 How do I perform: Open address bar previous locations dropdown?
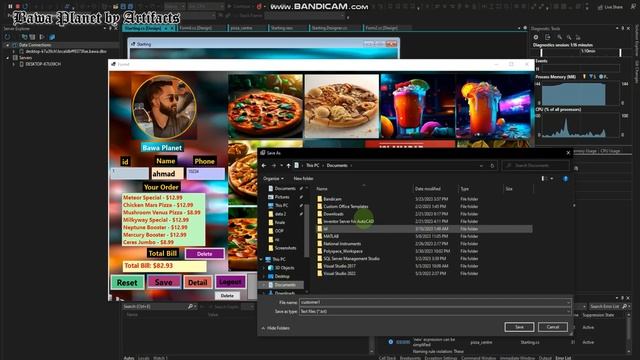(x=482, y=166)
